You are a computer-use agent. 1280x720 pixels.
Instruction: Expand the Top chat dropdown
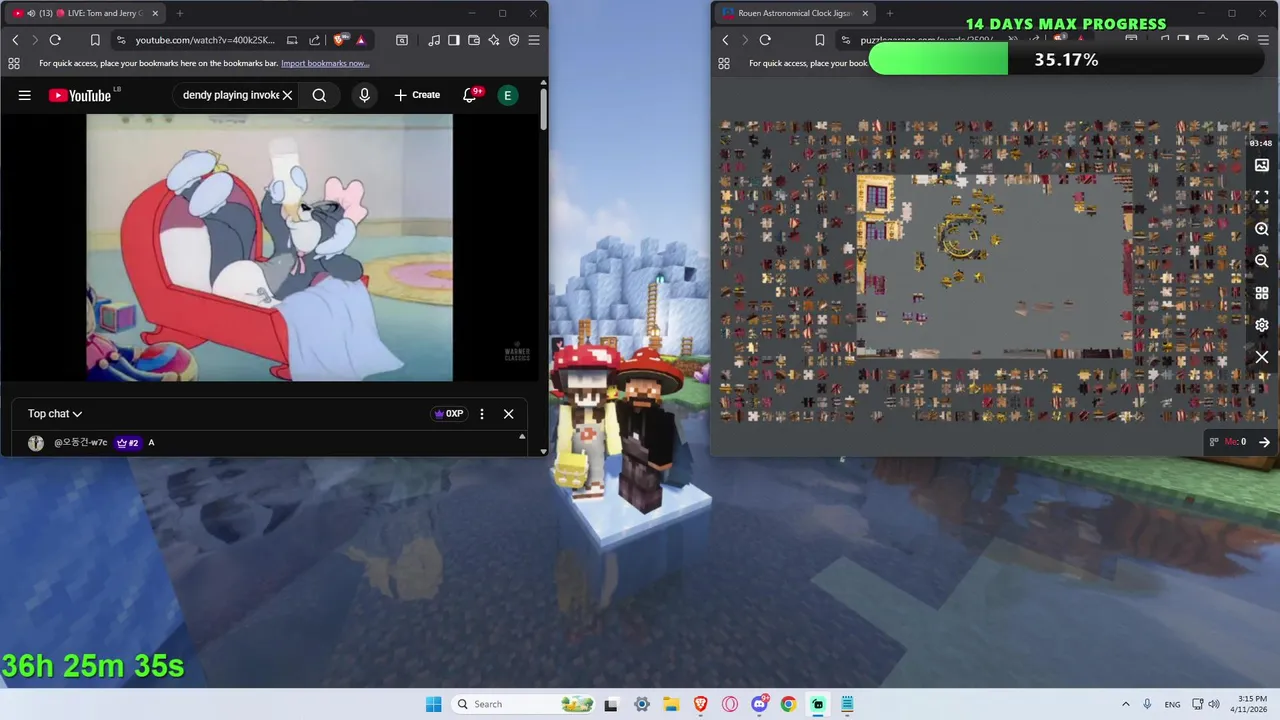click(55, 414)
